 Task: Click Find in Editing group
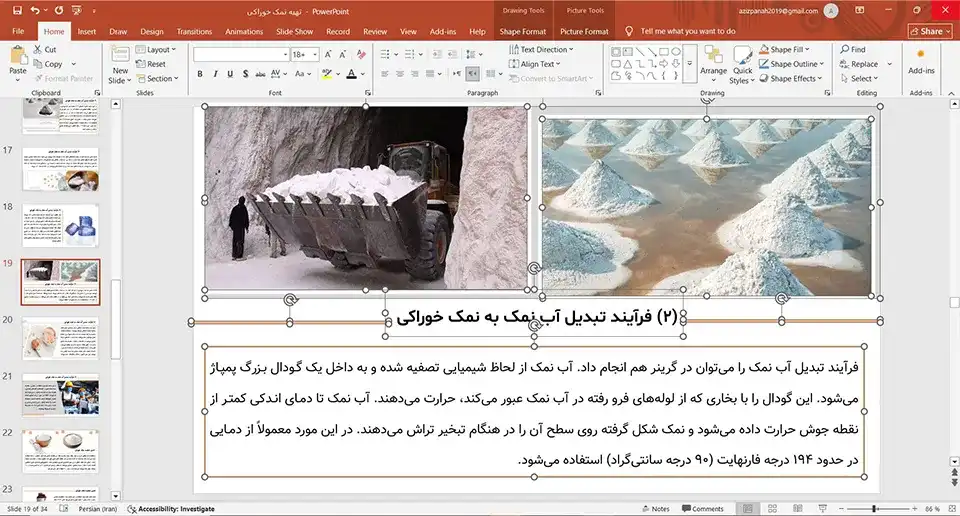pyautogui.click(x=853, y=50)
